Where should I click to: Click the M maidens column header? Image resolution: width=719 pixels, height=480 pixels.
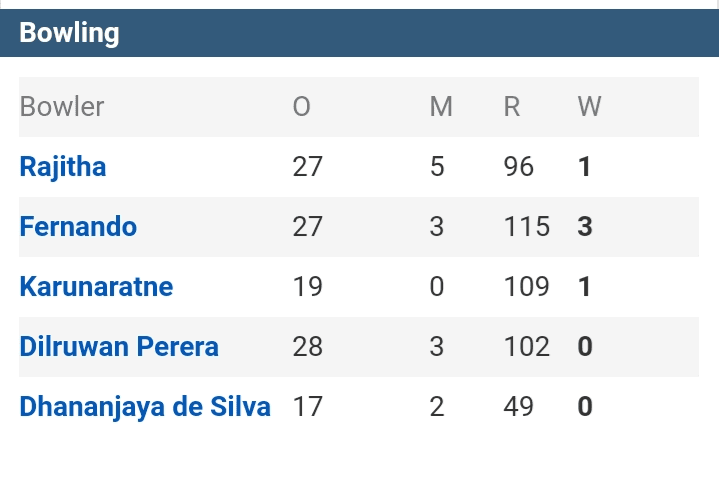coord(441,107)
